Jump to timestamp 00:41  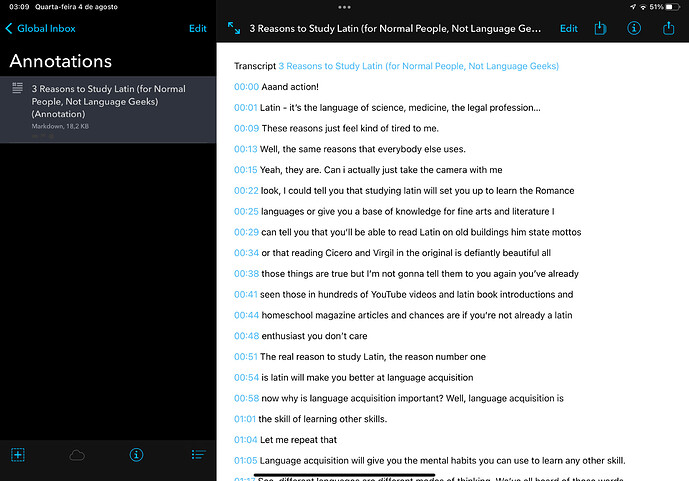coord(246,294)
